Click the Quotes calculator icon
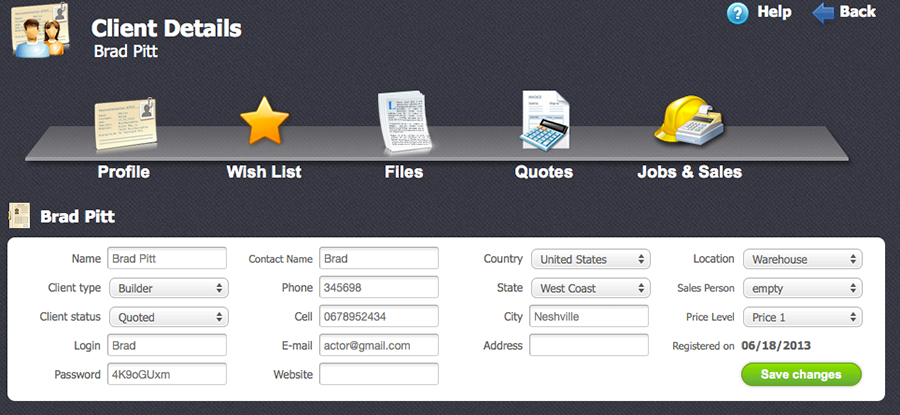This screenshot has height=415, width=900. click(544, 120)
